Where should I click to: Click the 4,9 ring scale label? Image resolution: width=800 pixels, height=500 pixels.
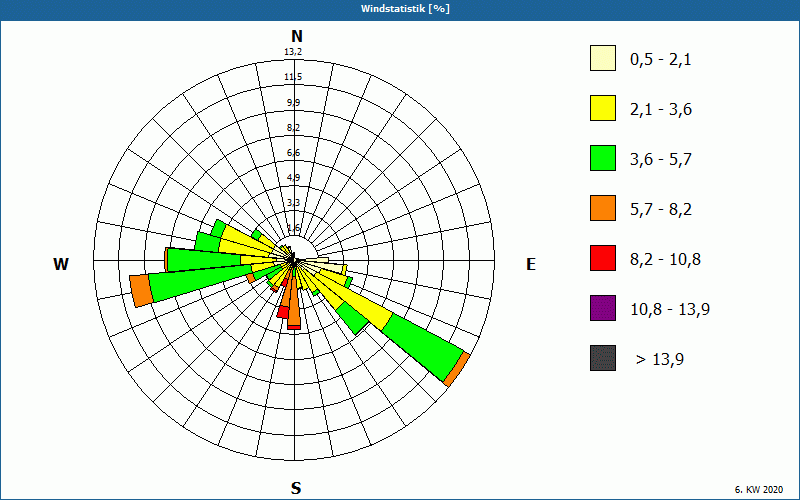(x=293, y=178)
